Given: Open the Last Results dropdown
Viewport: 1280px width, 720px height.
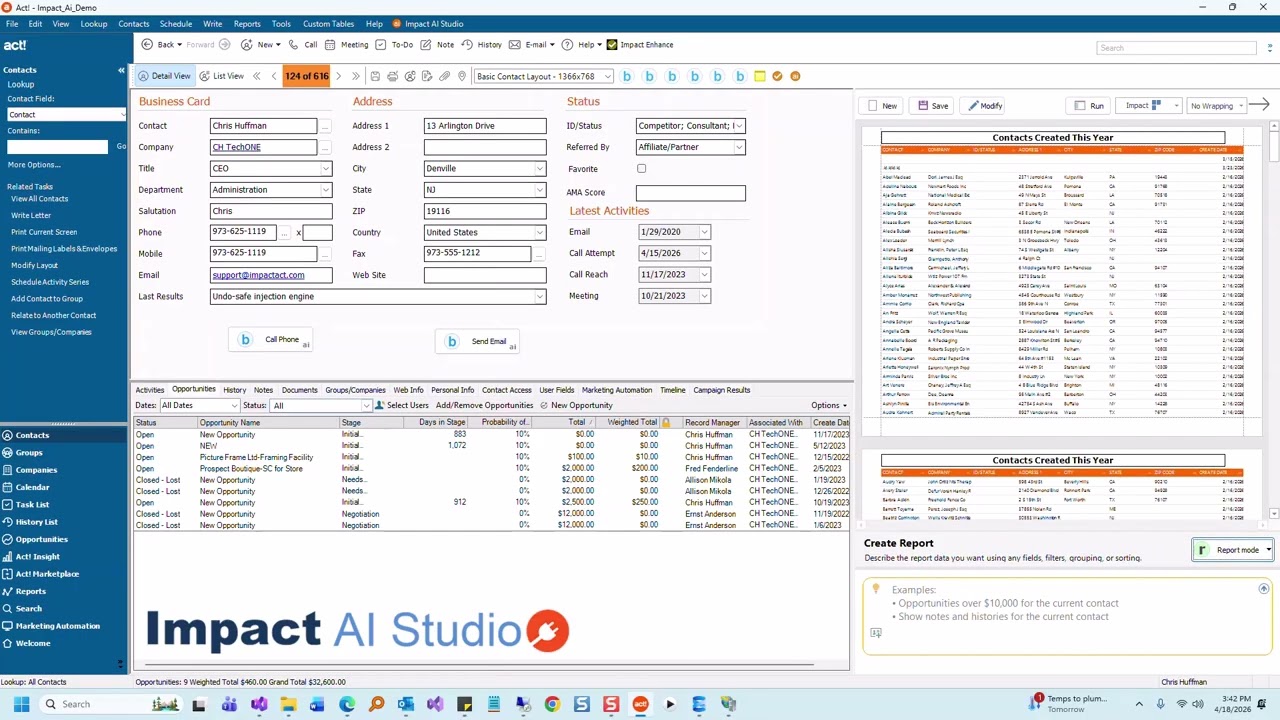Looking at the screenshot, I should 540,296.
